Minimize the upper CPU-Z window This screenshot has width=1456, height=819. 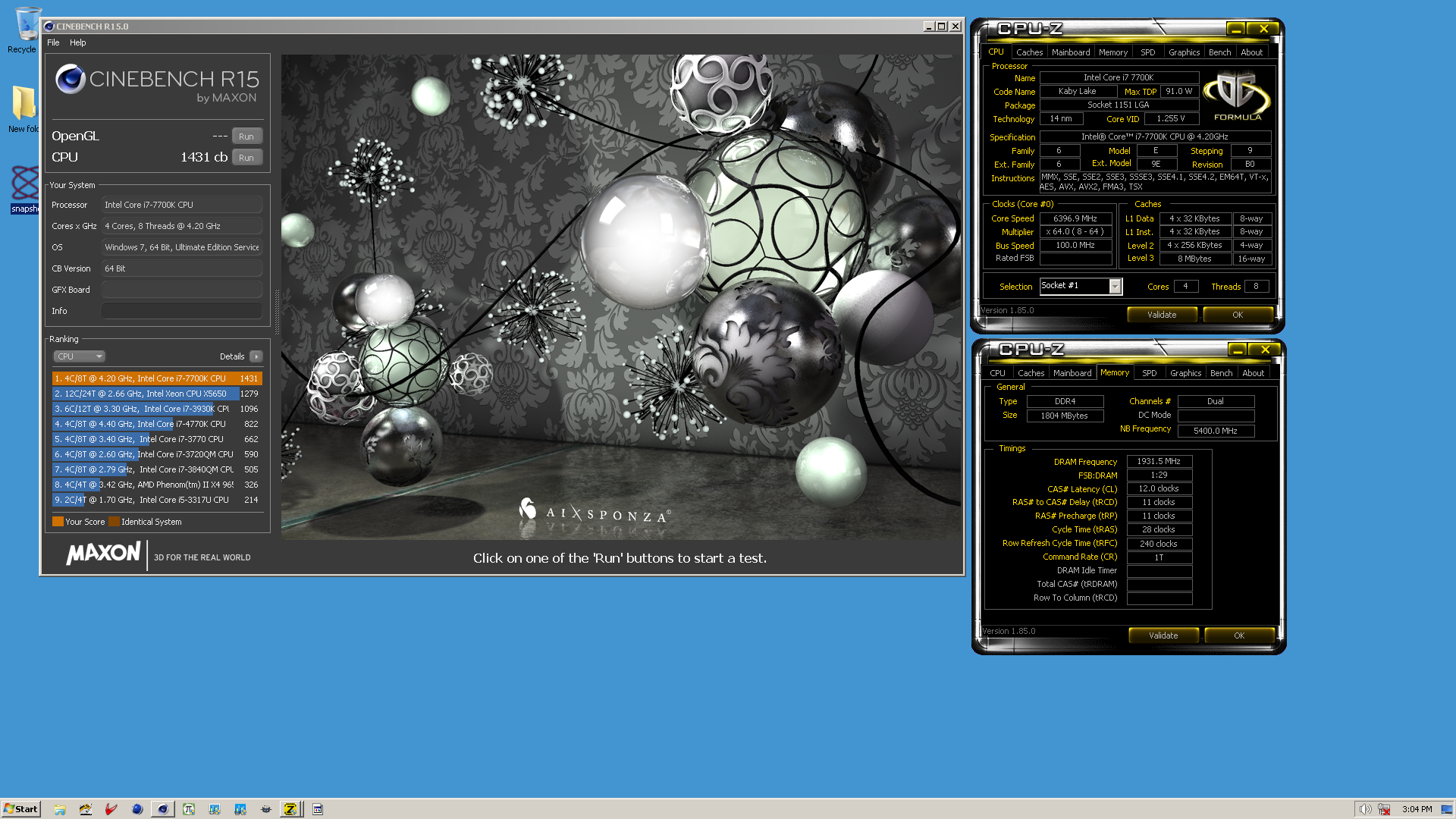pos(1236,29)
